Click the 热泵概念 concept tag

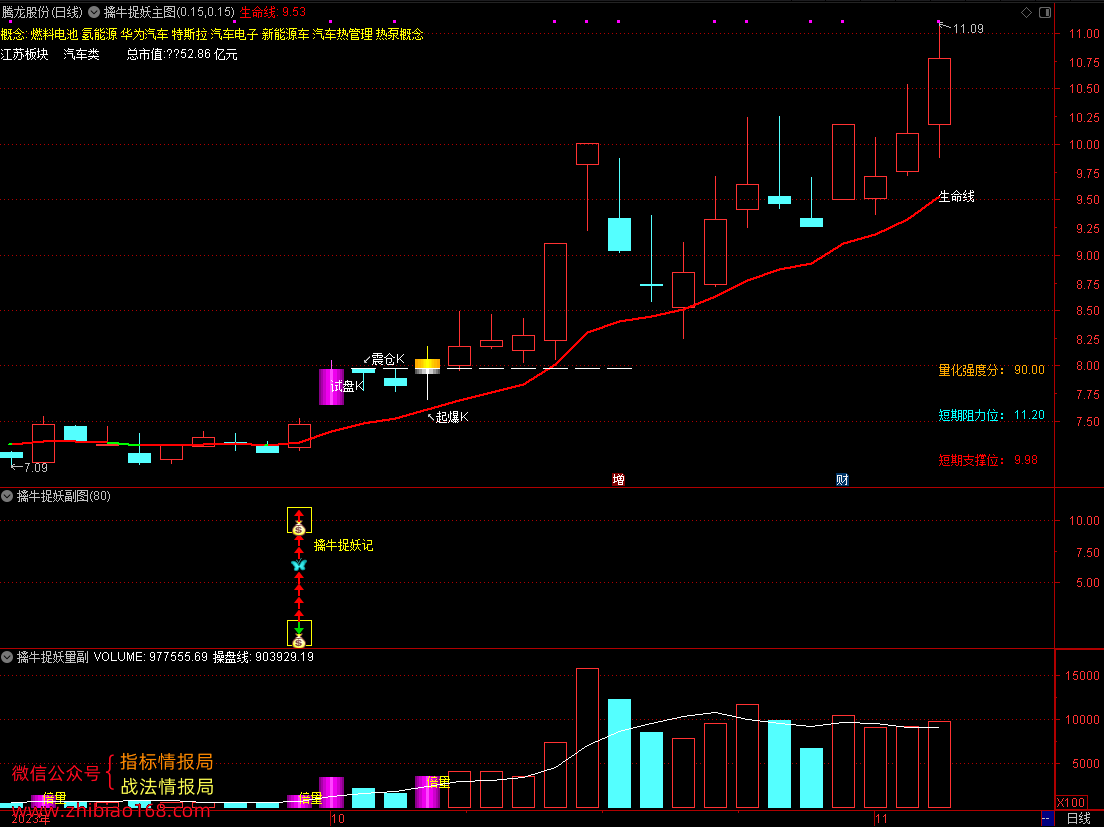[x=400, y=34]
